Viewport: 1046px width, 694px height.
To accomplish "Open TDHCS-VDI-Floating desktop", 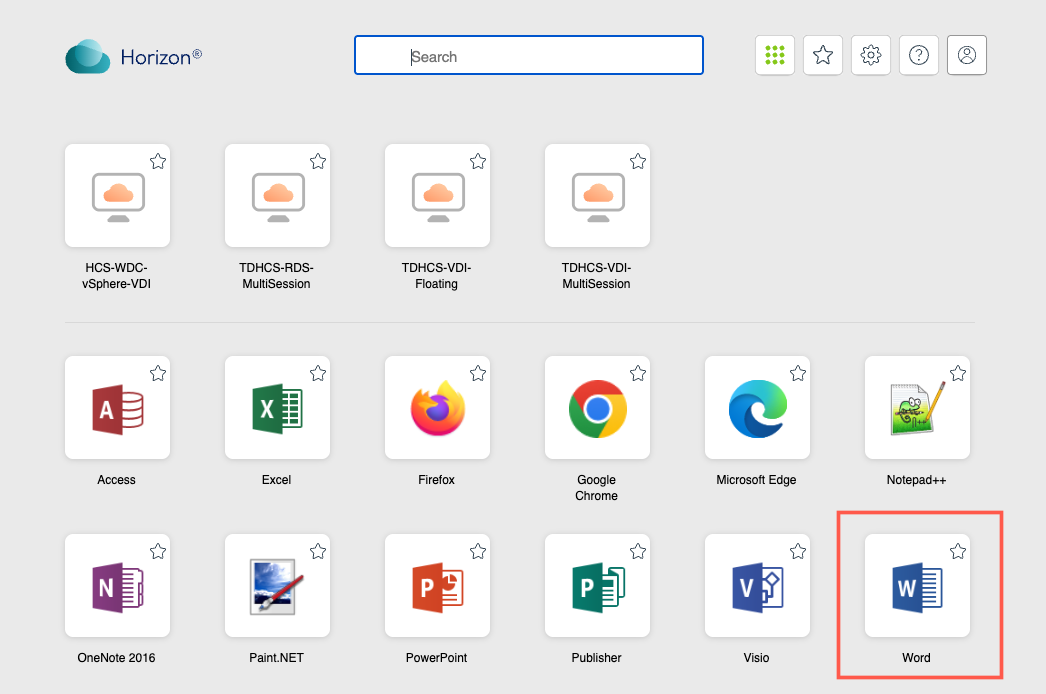I will click(437, 196).
